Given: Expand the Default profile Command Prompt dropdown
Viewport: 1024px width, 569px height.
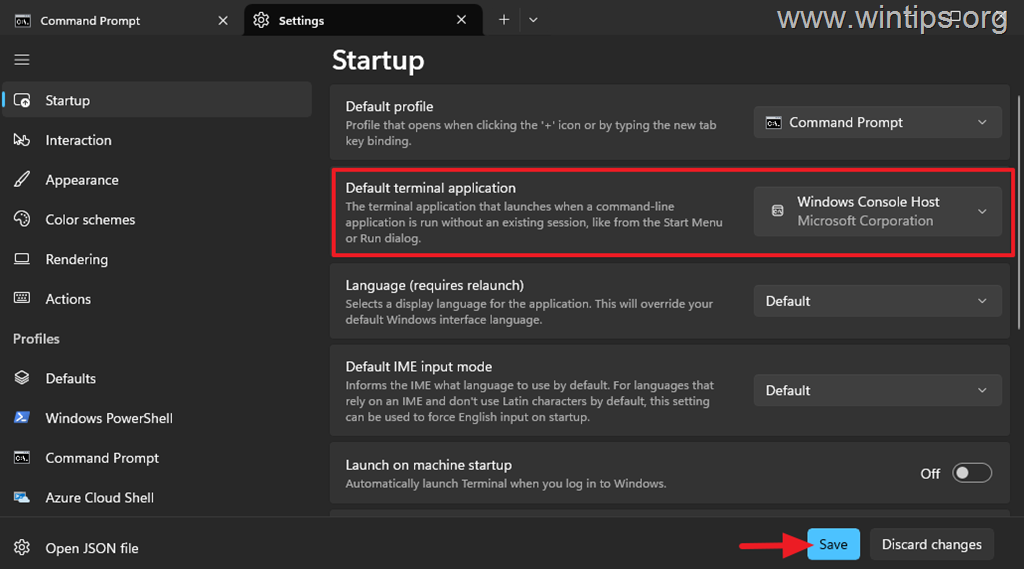Looking at the screenshot, I should click(x=877, y=122).
